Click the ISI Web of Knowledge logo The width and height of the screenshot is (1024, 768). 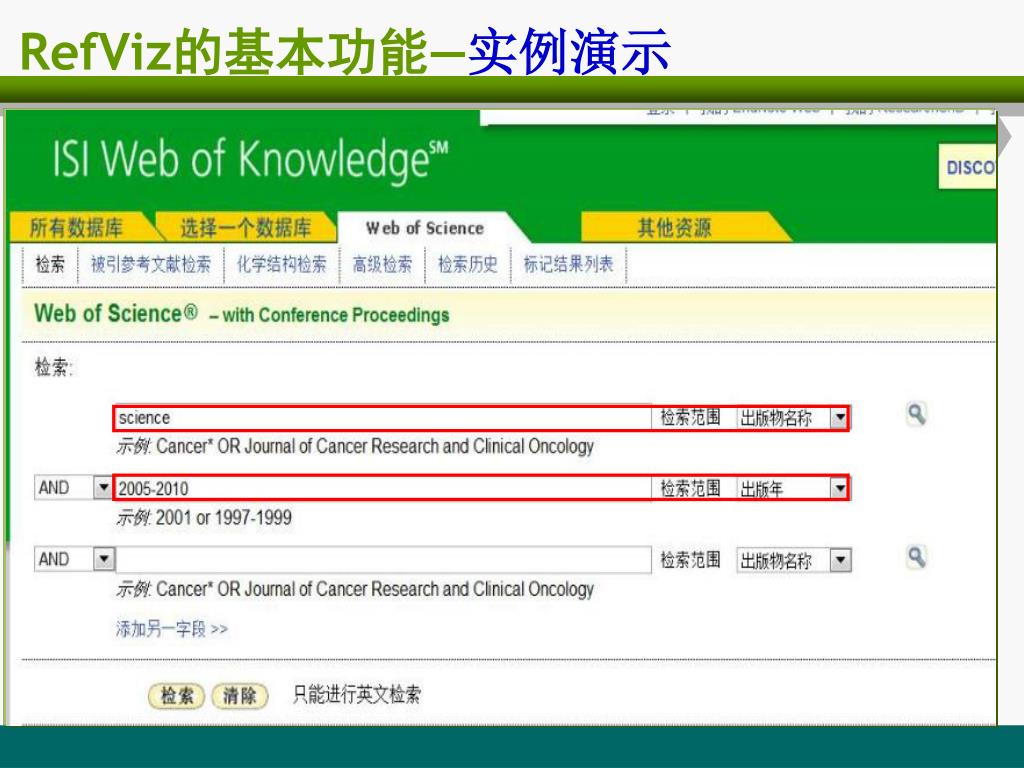coord(250,159)
